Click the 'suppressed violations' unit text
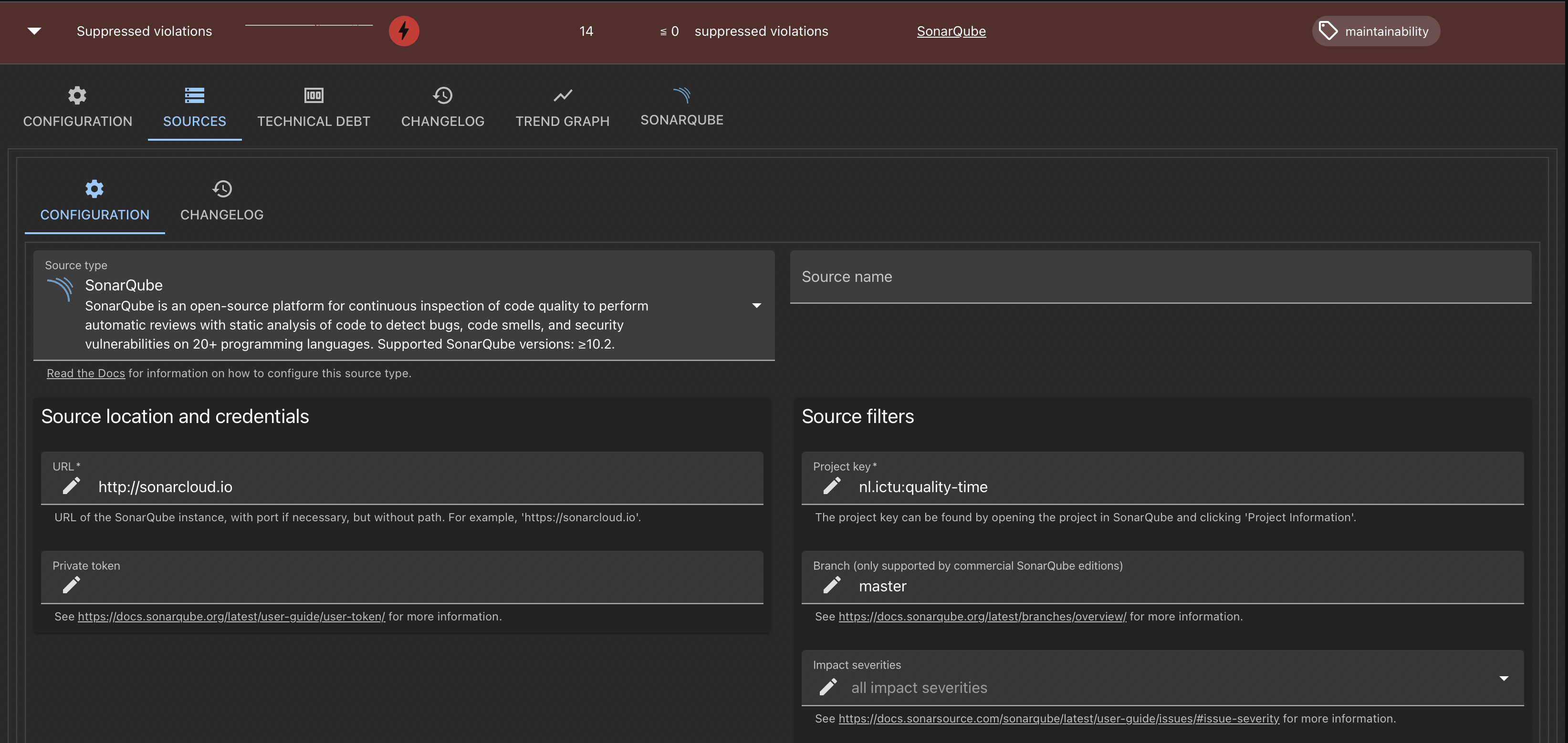The width and height of the screenshot is (1568, 743). click(x=762, y=31)
